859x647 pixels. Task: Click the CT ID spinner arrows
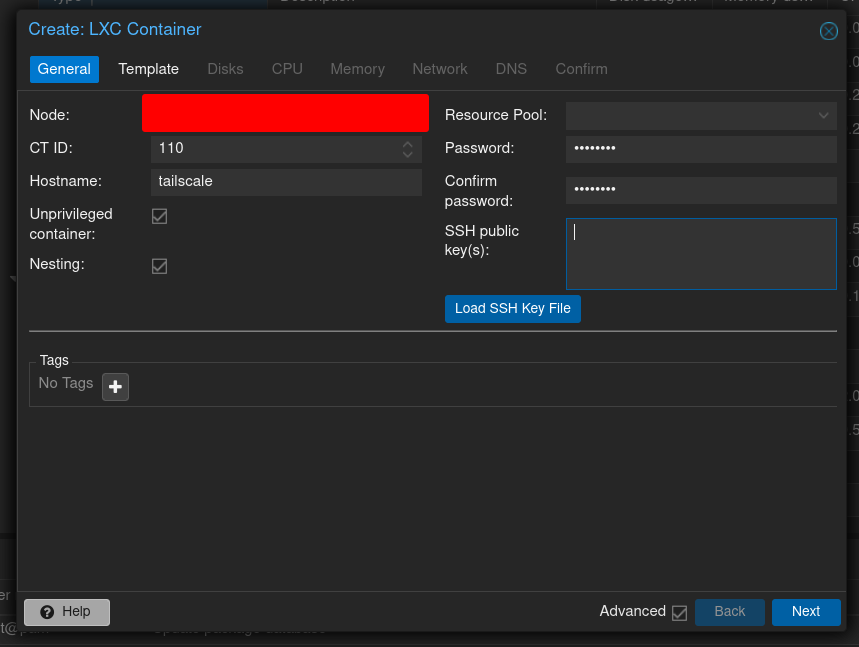pyautogui.click(x=408, y=149)
